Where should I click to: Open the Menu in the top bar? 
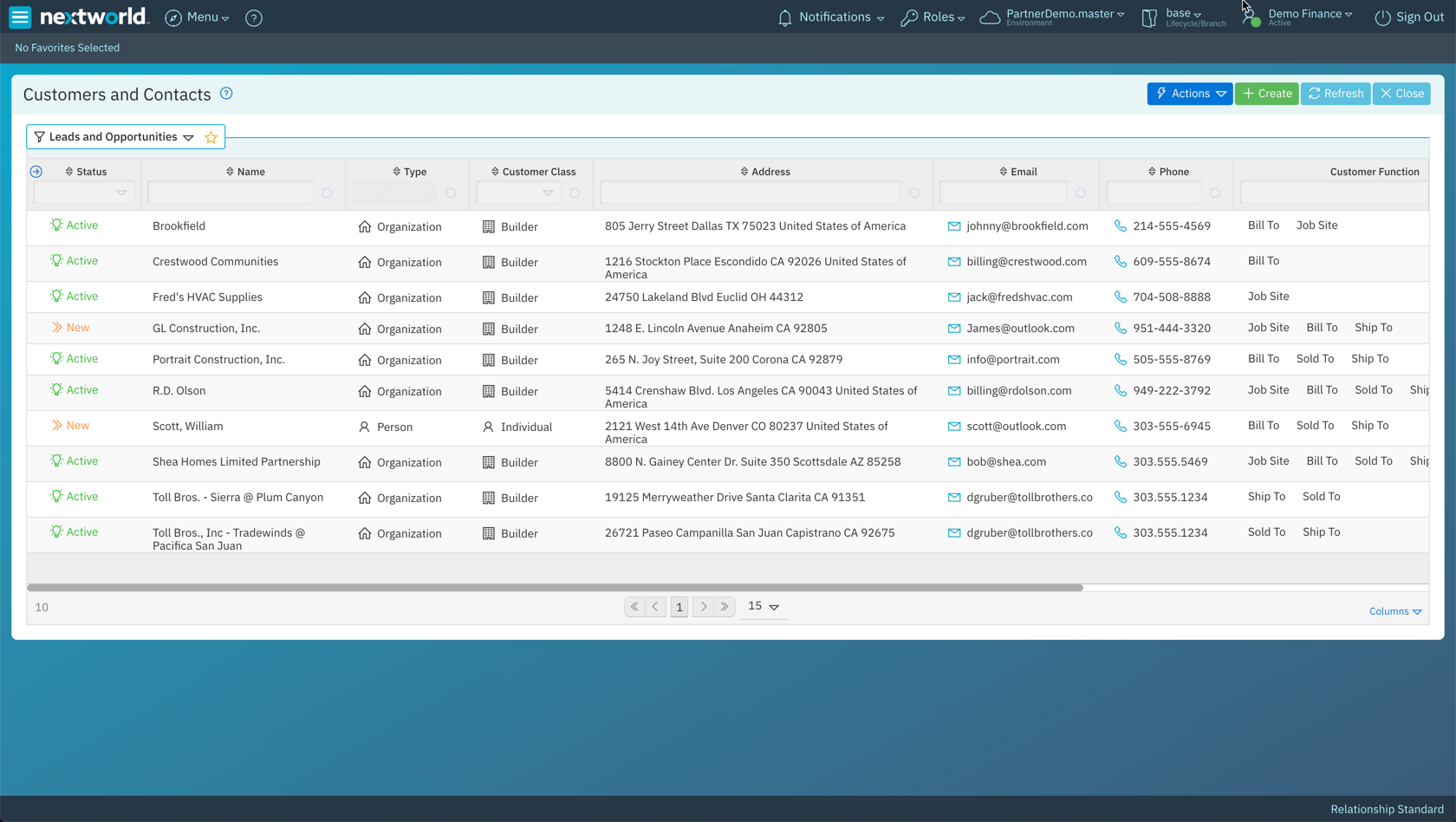(197, 16)
